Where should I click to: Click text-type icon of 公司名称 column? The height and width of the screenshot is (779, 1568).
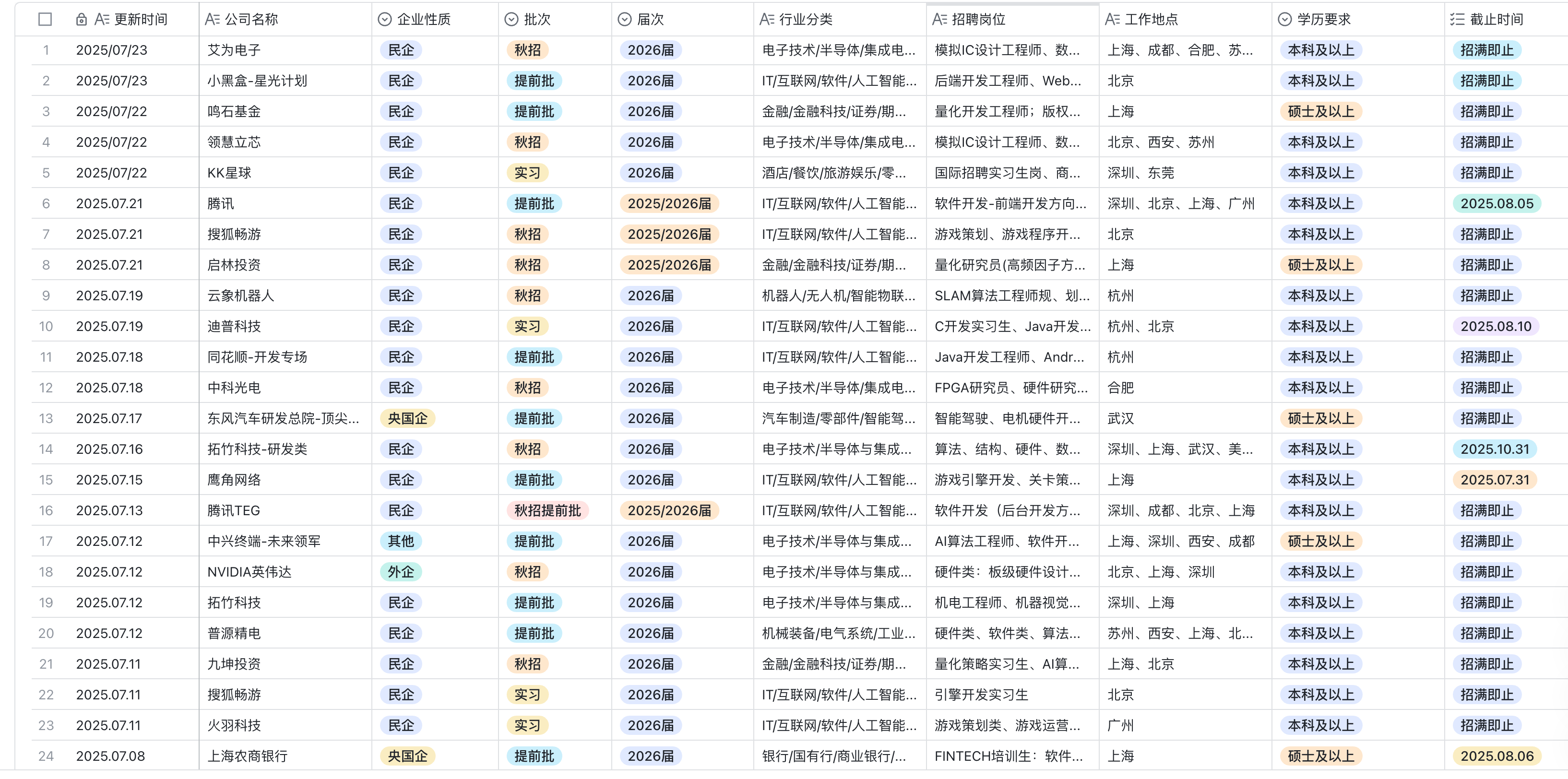pyautogui.click(x=213, y=20)
